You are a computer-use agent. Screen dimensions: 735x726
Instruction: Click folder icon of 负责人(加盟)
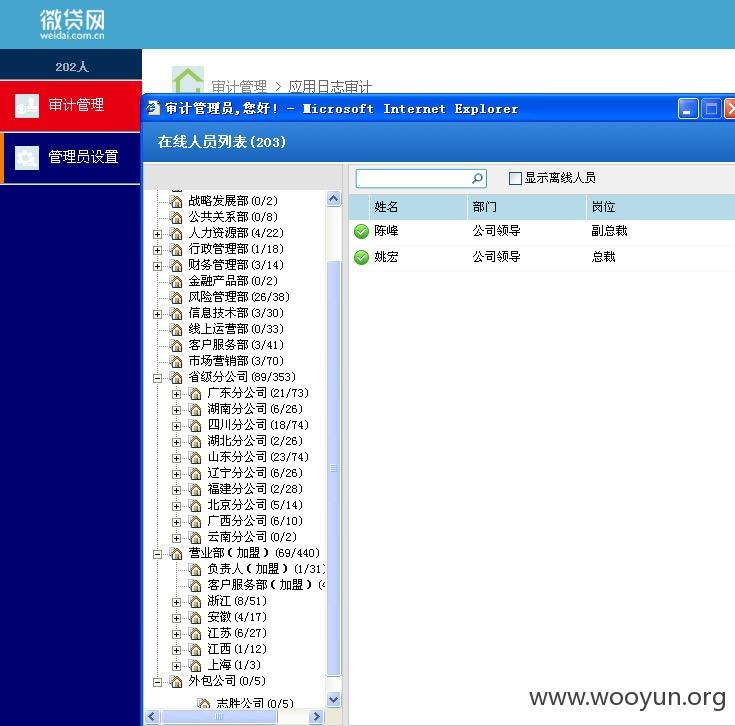[195, 569]
